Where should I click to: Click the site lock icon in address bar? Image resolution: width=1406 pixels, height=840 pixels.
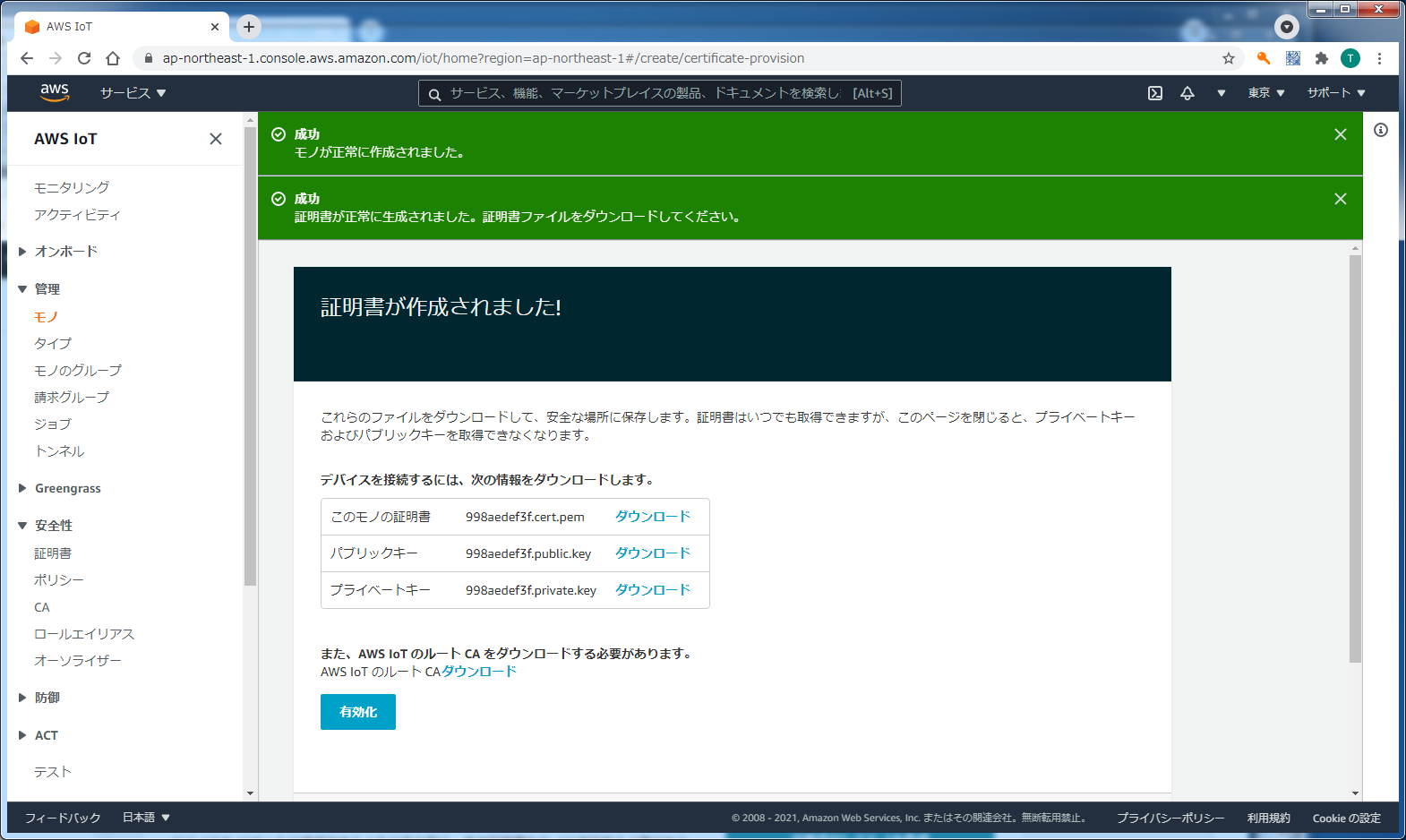coord(149,58)
